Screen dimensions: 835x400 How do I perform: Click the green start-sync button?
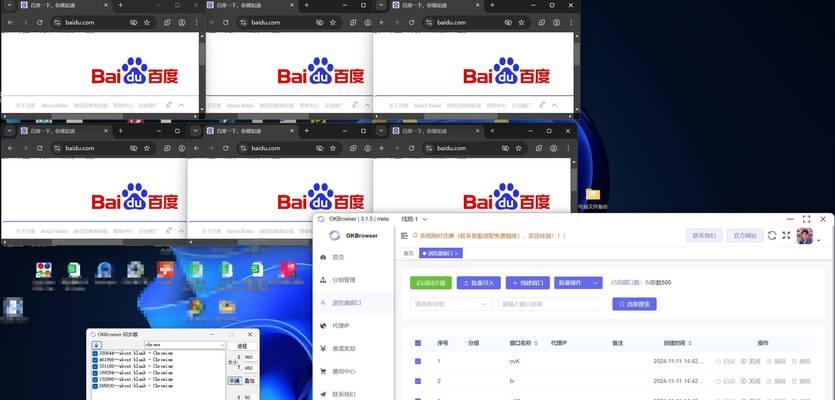431,283
